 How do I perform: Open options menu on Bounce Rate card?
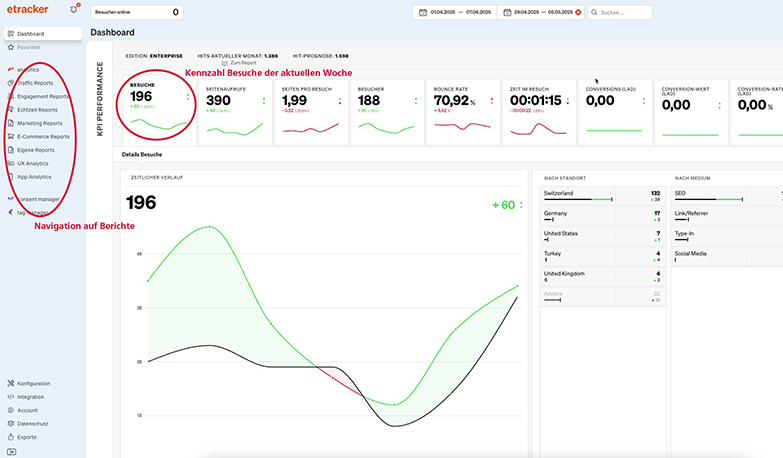click(x=491, y=101)
